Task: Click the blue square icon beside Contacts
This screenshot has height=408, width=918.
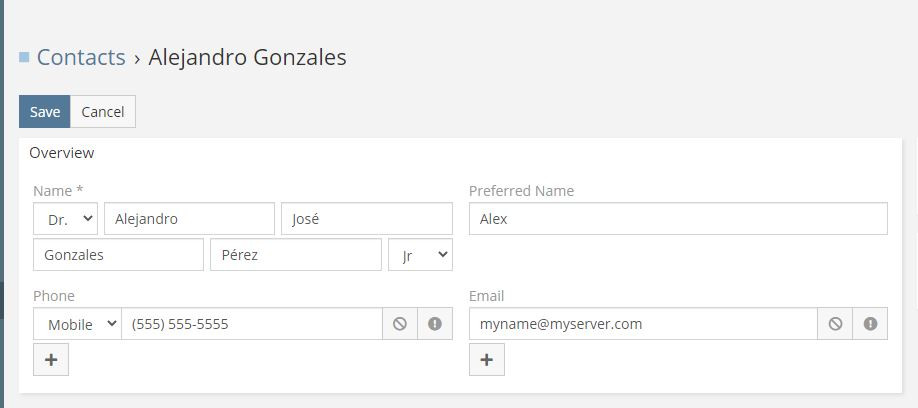Action: pyautogui.click(x=24, y=57)
